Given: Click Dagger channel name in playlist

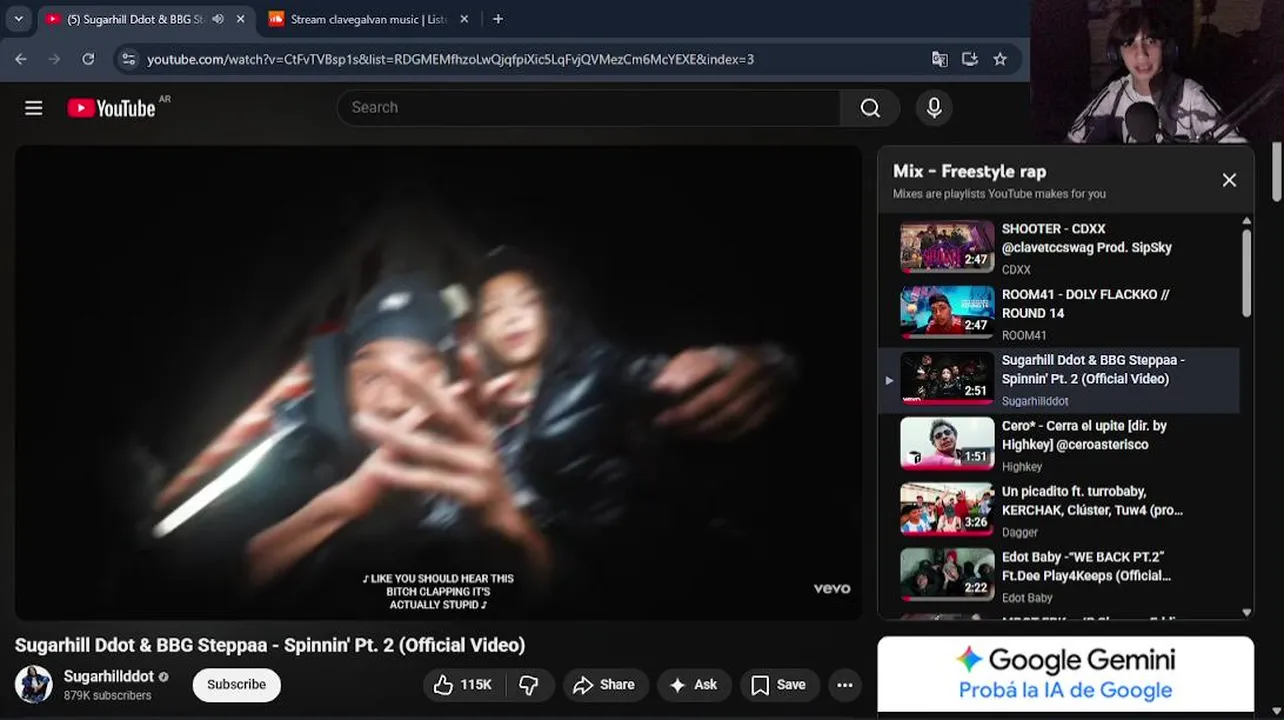Looking at the screenshot, I should pyautogui.click(x=1020, y=532).
